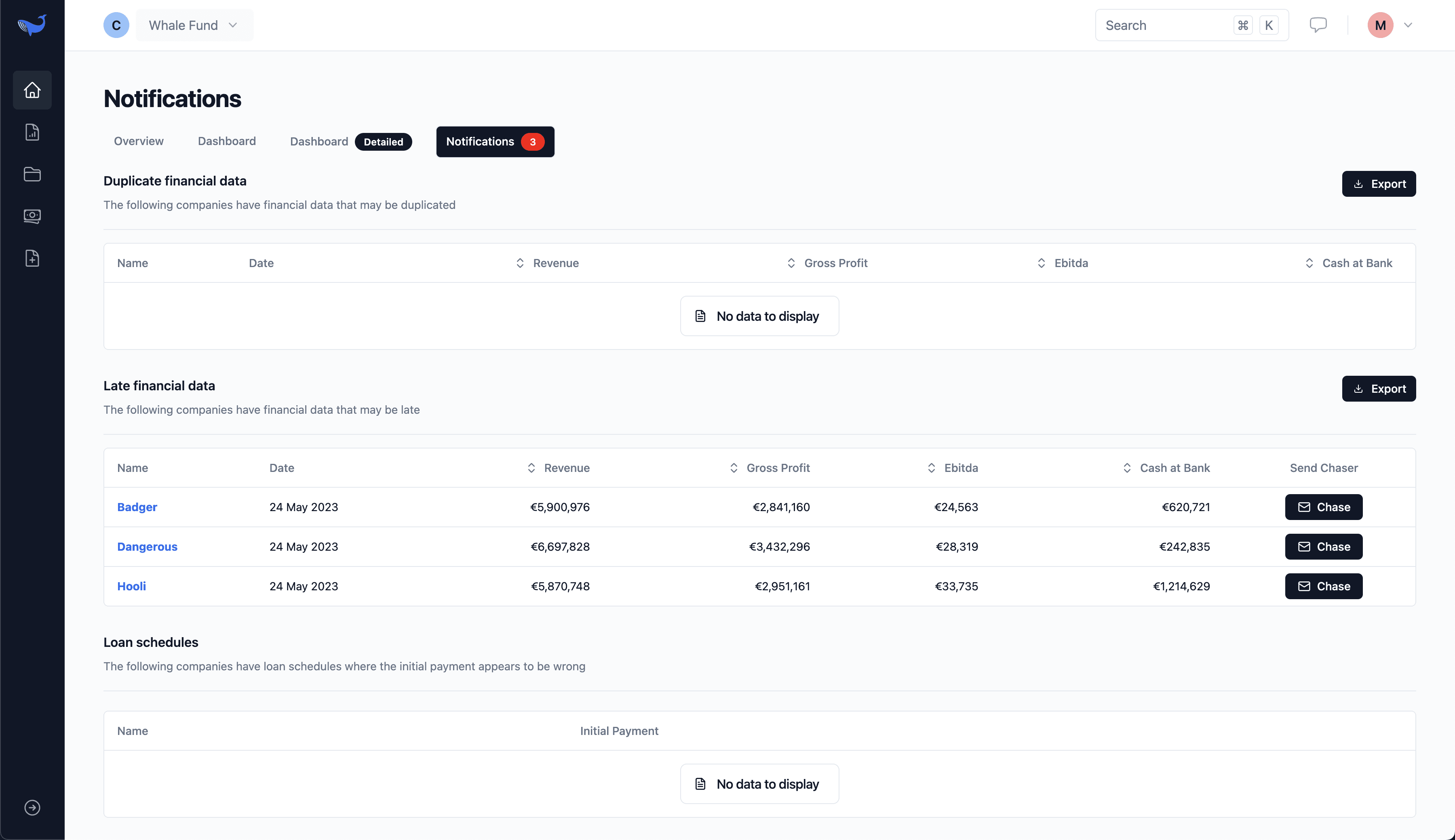
Task: Click the Hooli company link
Action: click(x=131, y=586)
